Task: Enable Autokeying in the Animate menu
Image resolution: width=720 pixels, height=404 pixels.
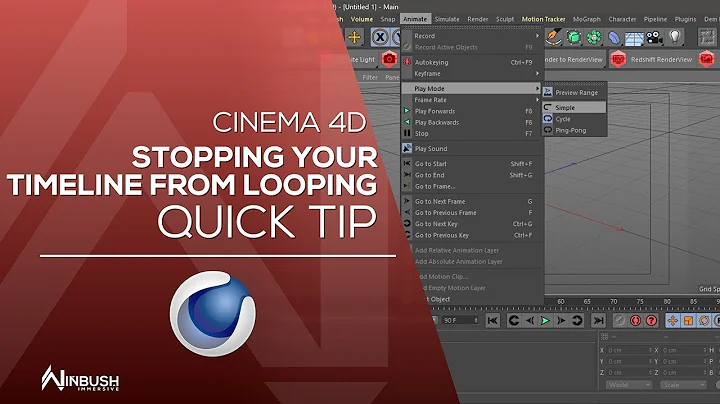Action: [473, 62]
